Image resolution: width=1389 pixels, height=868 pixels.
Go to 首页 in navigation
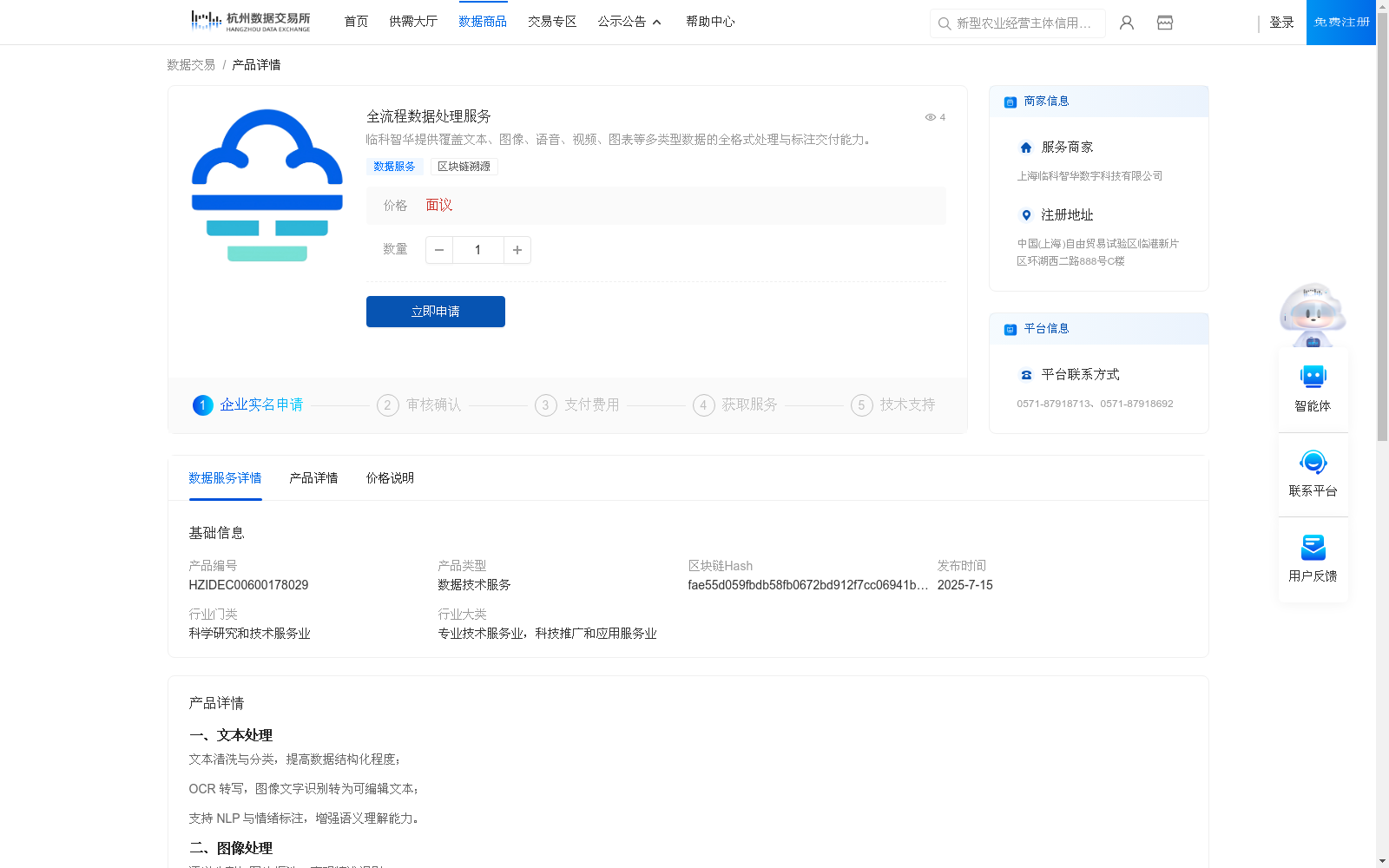click(356, 22)
